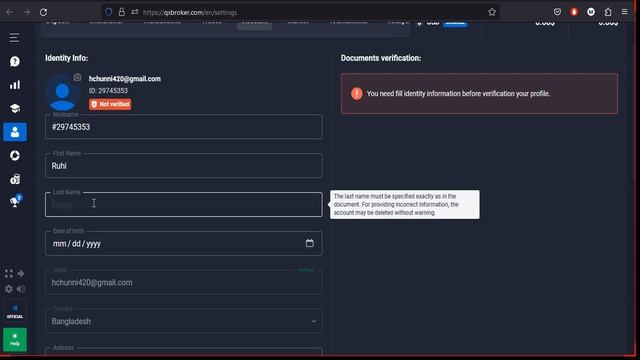Click the account email hchunni420@gmail.com heading

click(x=125, y=79)
